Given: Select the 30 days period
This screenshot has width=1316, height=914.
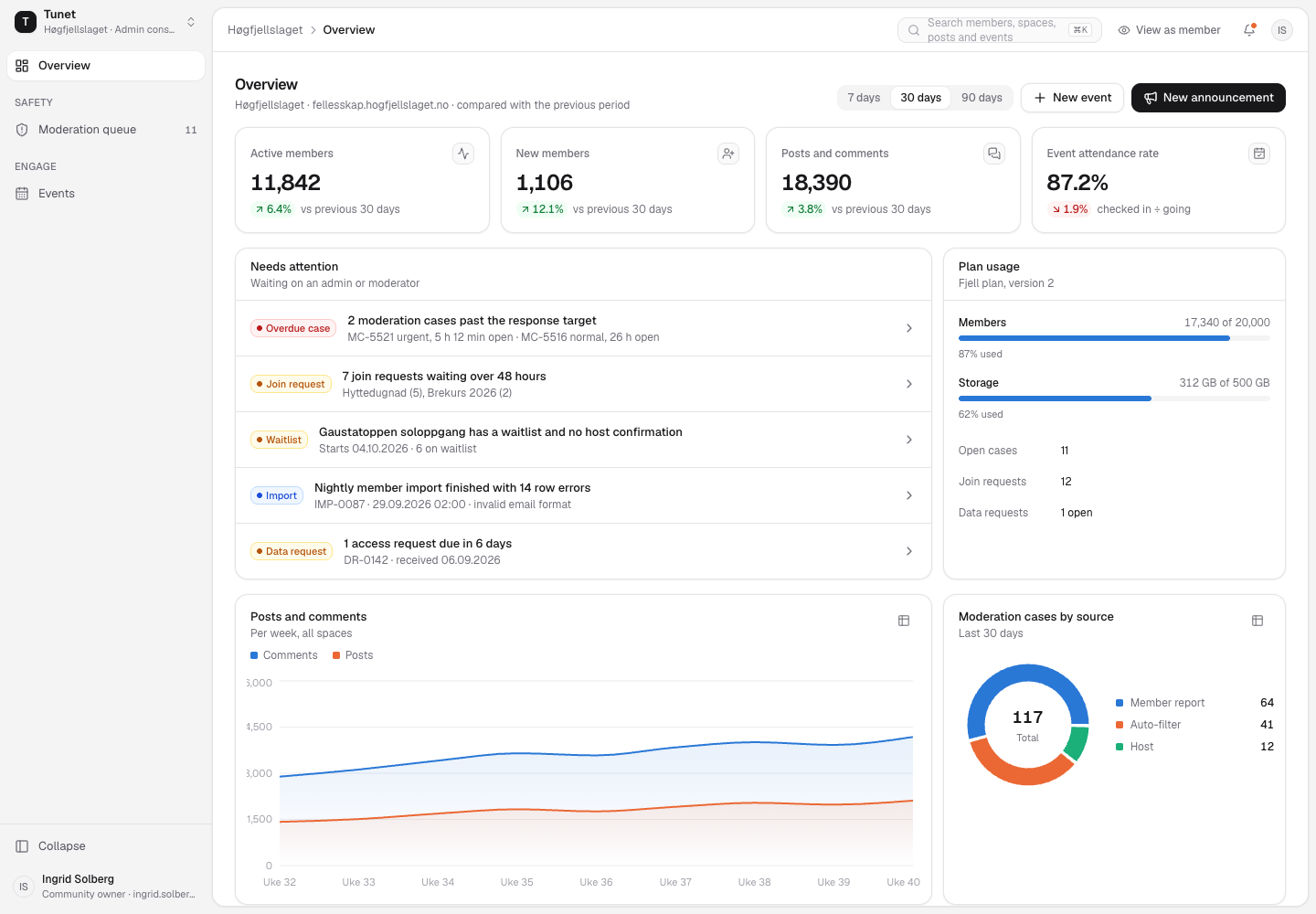Looking at the screenshot, I should pyautogui.click(x=920, y=98).
